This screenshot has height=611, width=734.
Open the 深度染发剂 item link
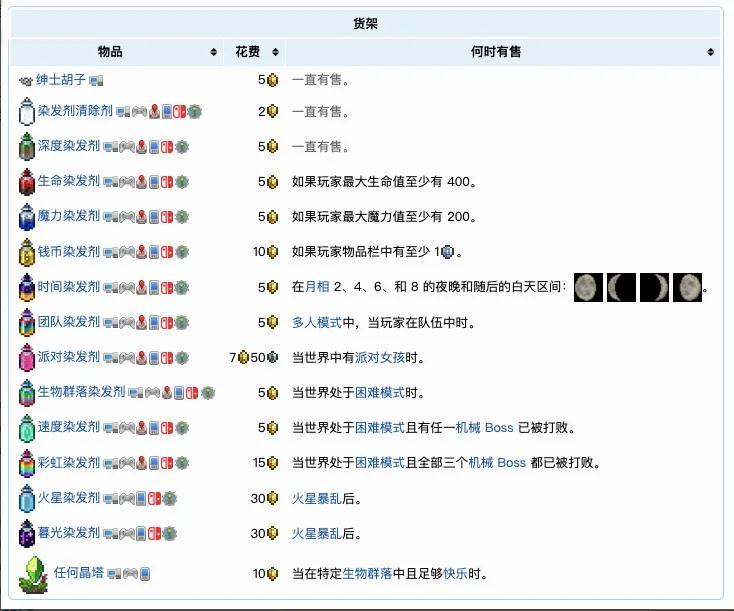point(69,147)
